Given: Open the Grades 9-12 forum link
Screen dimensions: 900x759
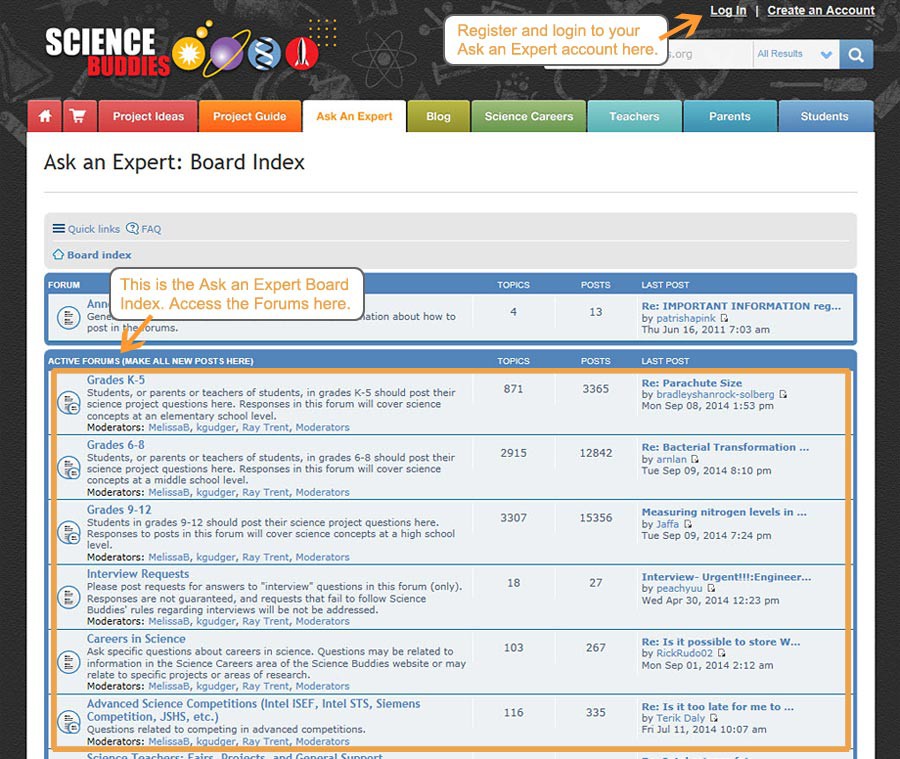Looking at the screenshot, I should [119, 510].
